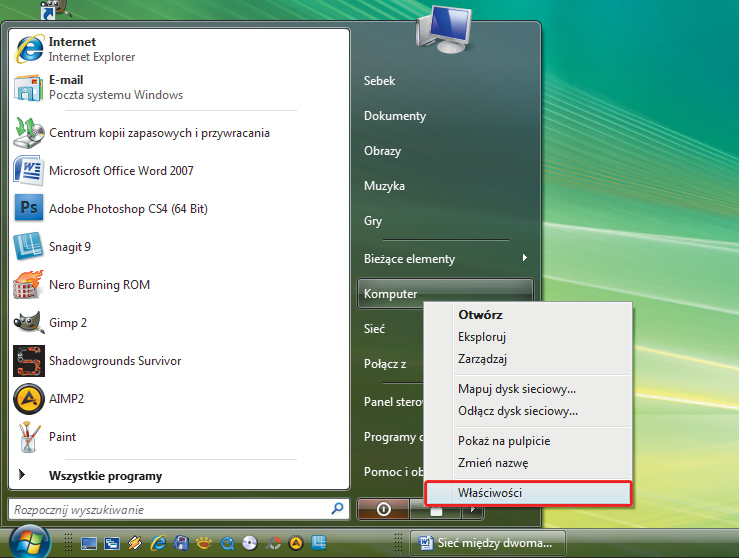This screenshot has width=739, height=558.
Task: Open Microsoft Office Word 2007
Action: coord(121,171)
